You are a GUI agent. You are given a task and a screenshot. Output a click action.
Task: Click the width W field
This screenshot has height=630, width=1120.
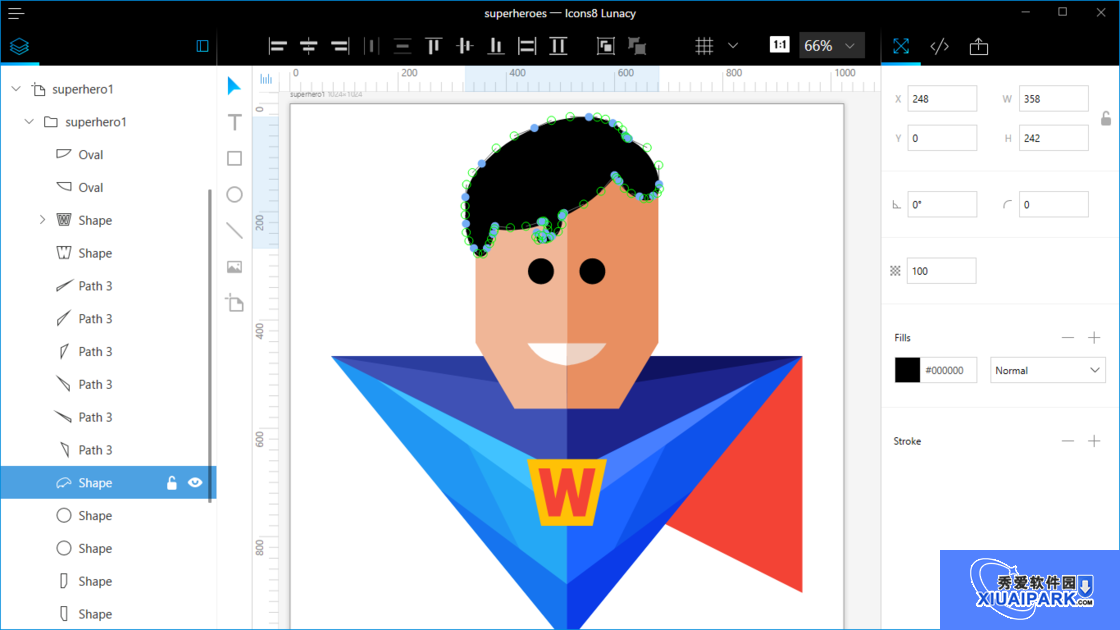[1054, 99]
